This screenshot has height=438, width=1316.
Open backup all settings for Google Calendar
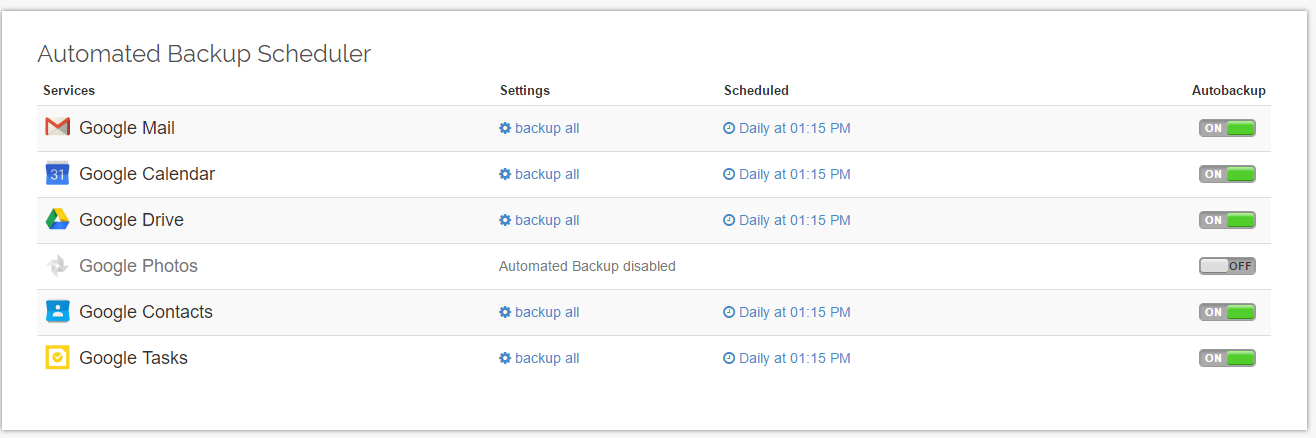[x=546, y=174]
